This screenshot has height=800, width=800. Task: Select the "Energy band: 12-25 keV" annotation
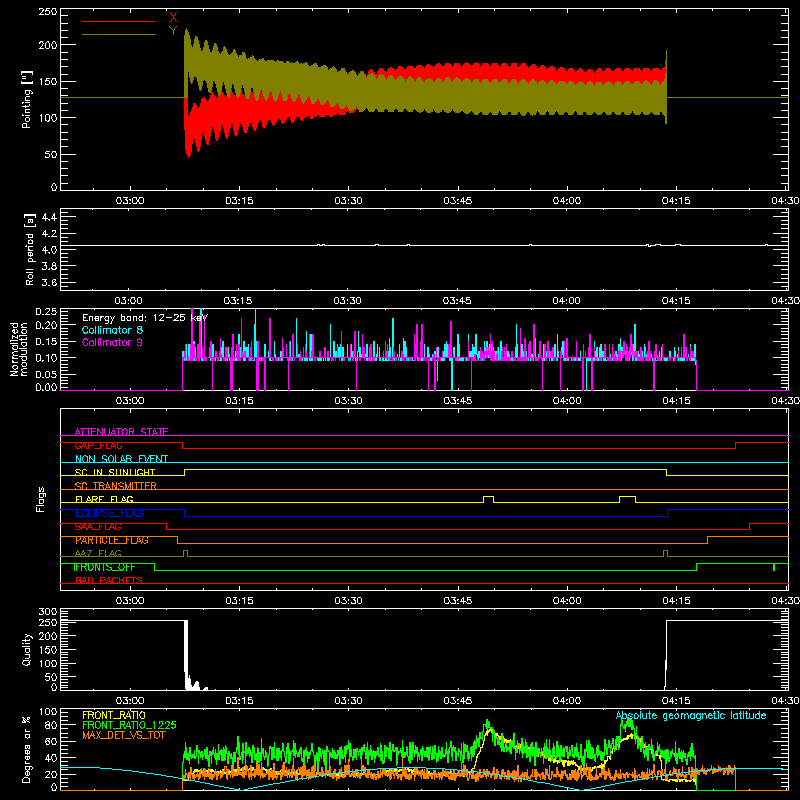pyautogui.click(x=145, y=318)
